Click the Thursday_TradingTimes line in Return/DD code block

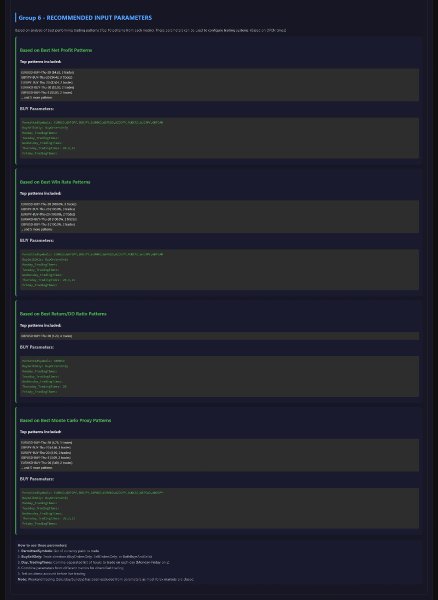pos(44,386)
